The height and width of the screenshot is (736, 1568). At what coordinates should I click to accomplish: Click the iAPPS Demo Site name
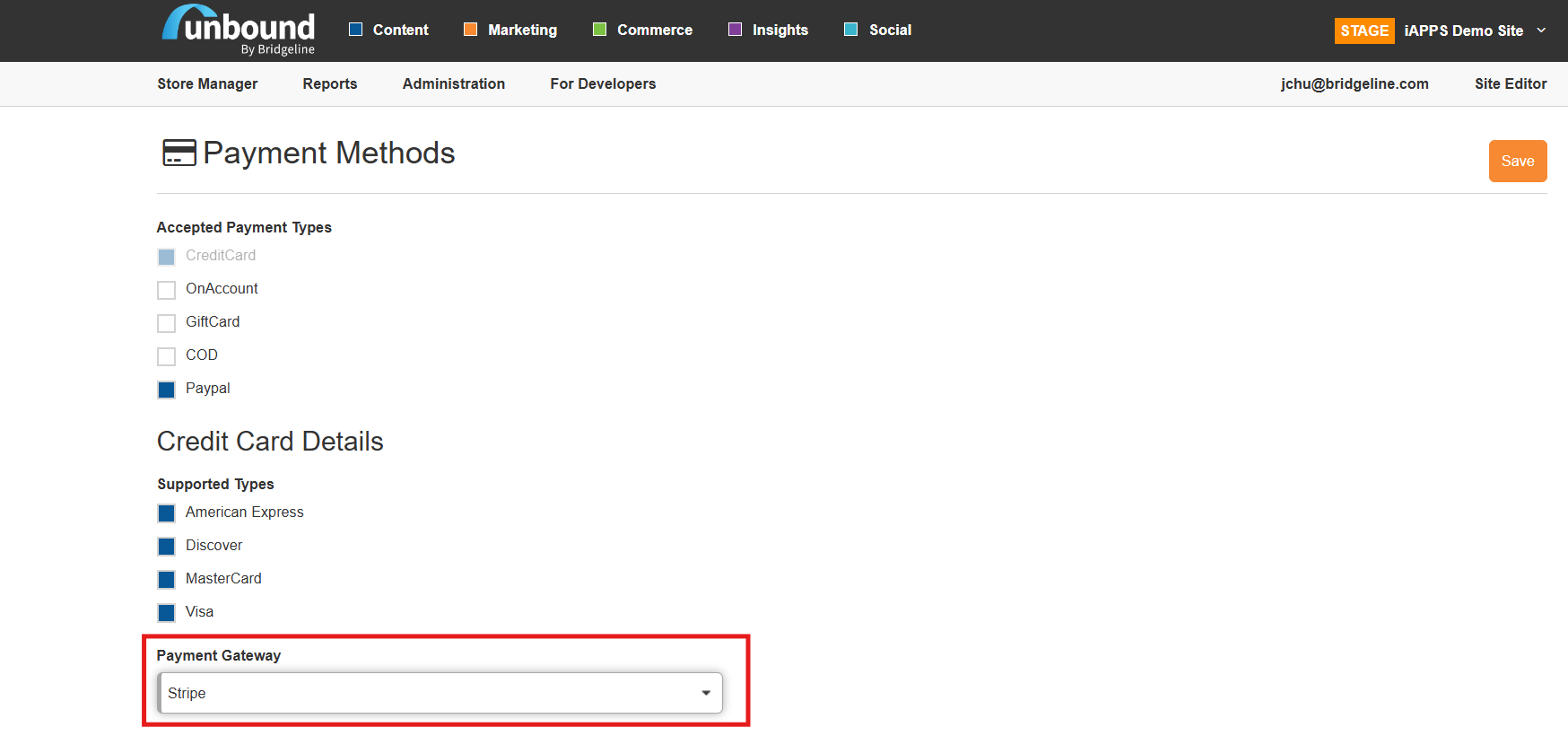coord(1463,31)
